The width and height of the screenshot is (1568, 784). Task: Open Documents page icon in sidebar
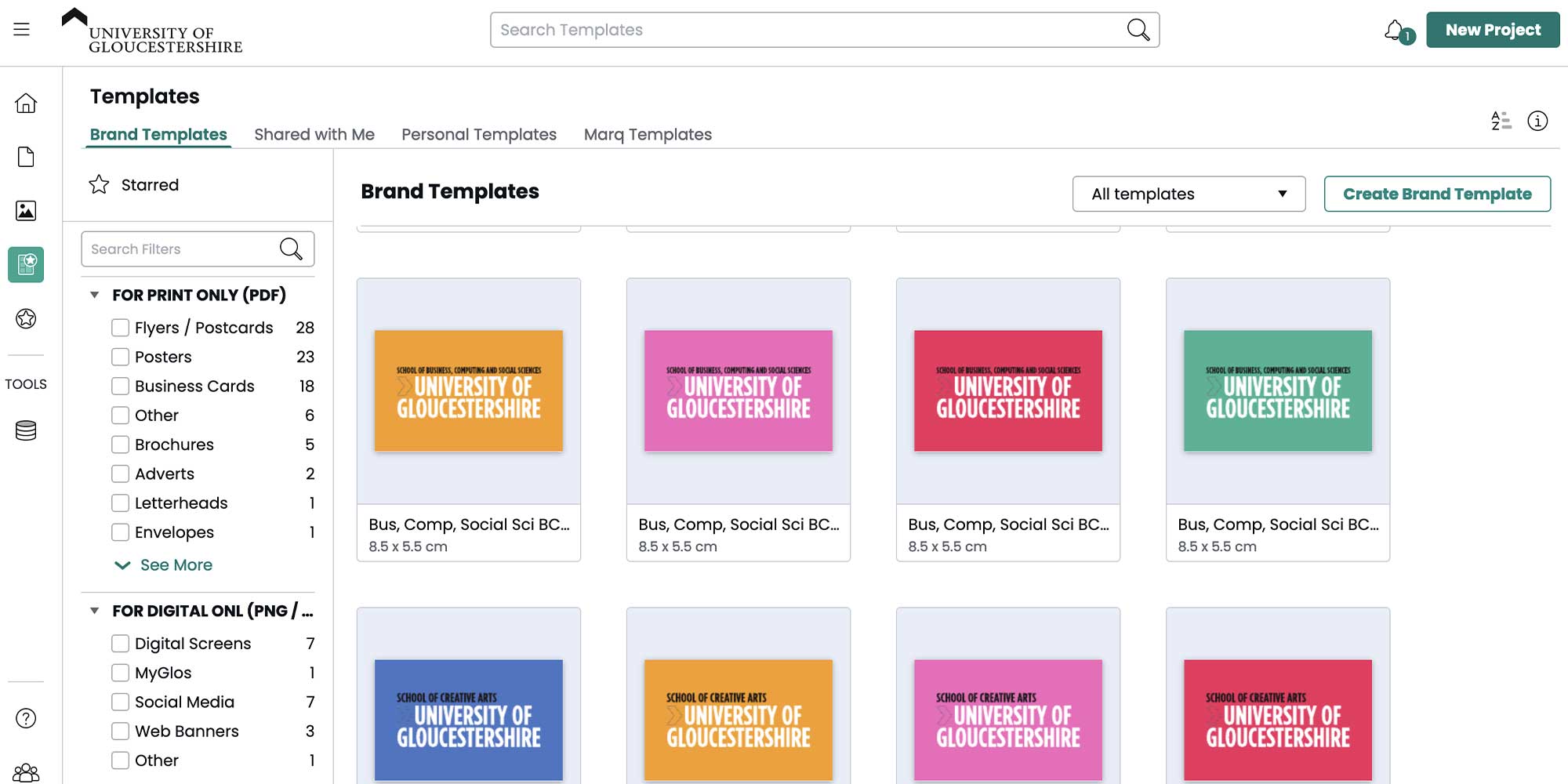click(x=26, y=157)
